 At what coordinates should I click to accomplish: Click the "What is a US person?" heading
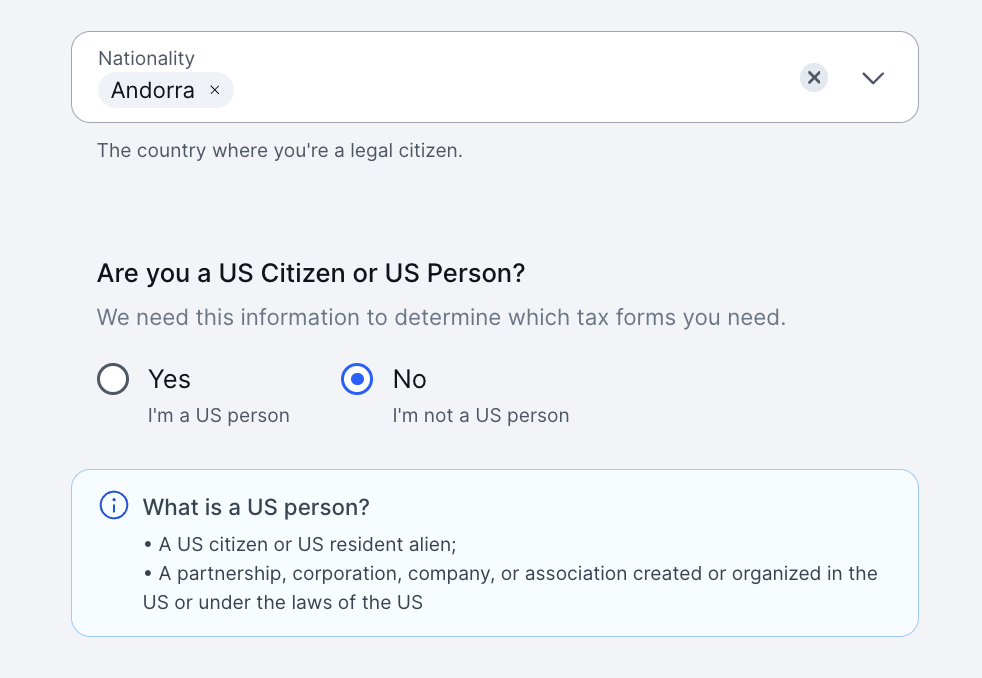256,507
